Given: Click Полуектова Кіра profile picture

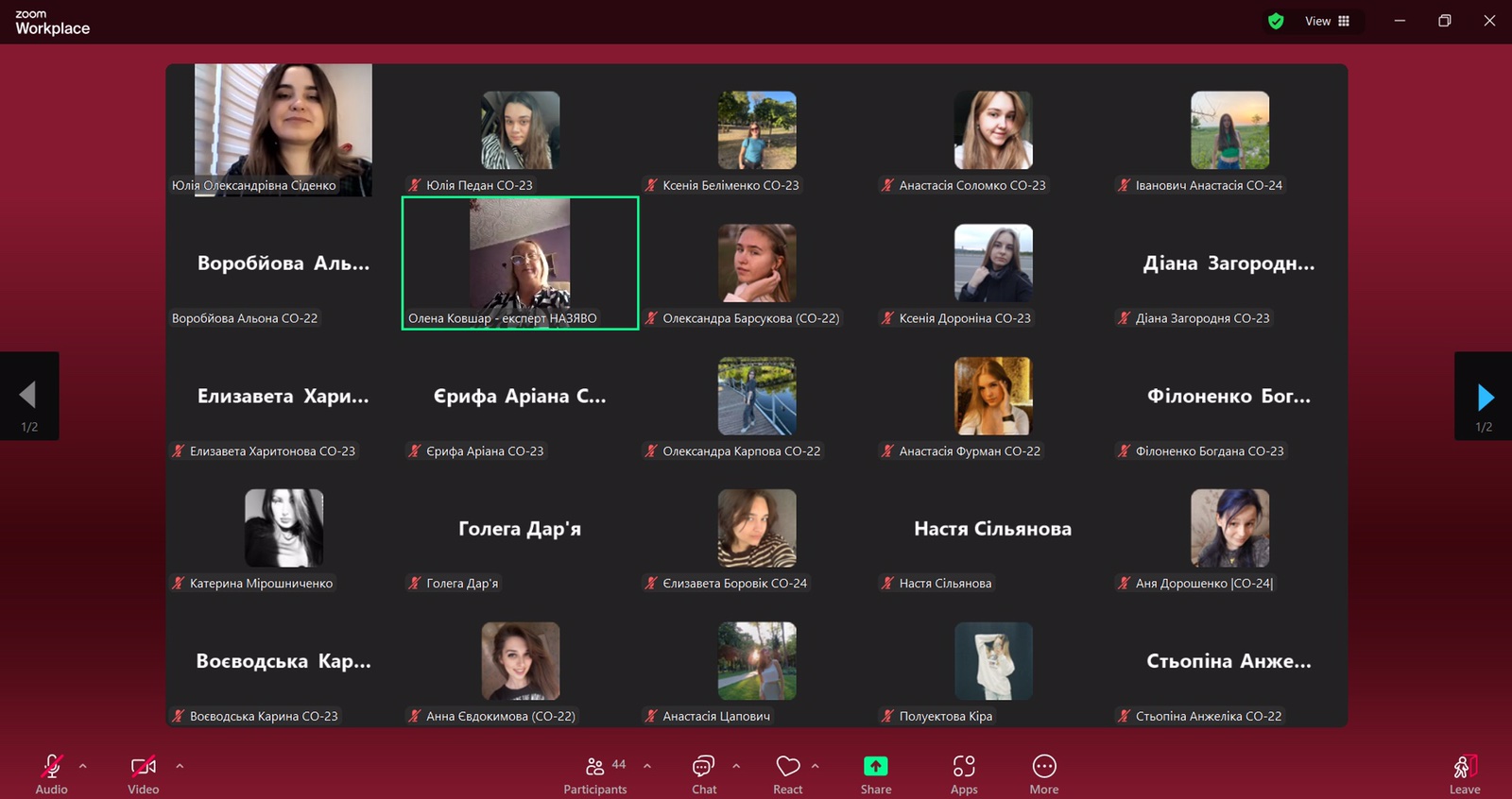Looking at the screenshot, I should [x=993, y=661].
